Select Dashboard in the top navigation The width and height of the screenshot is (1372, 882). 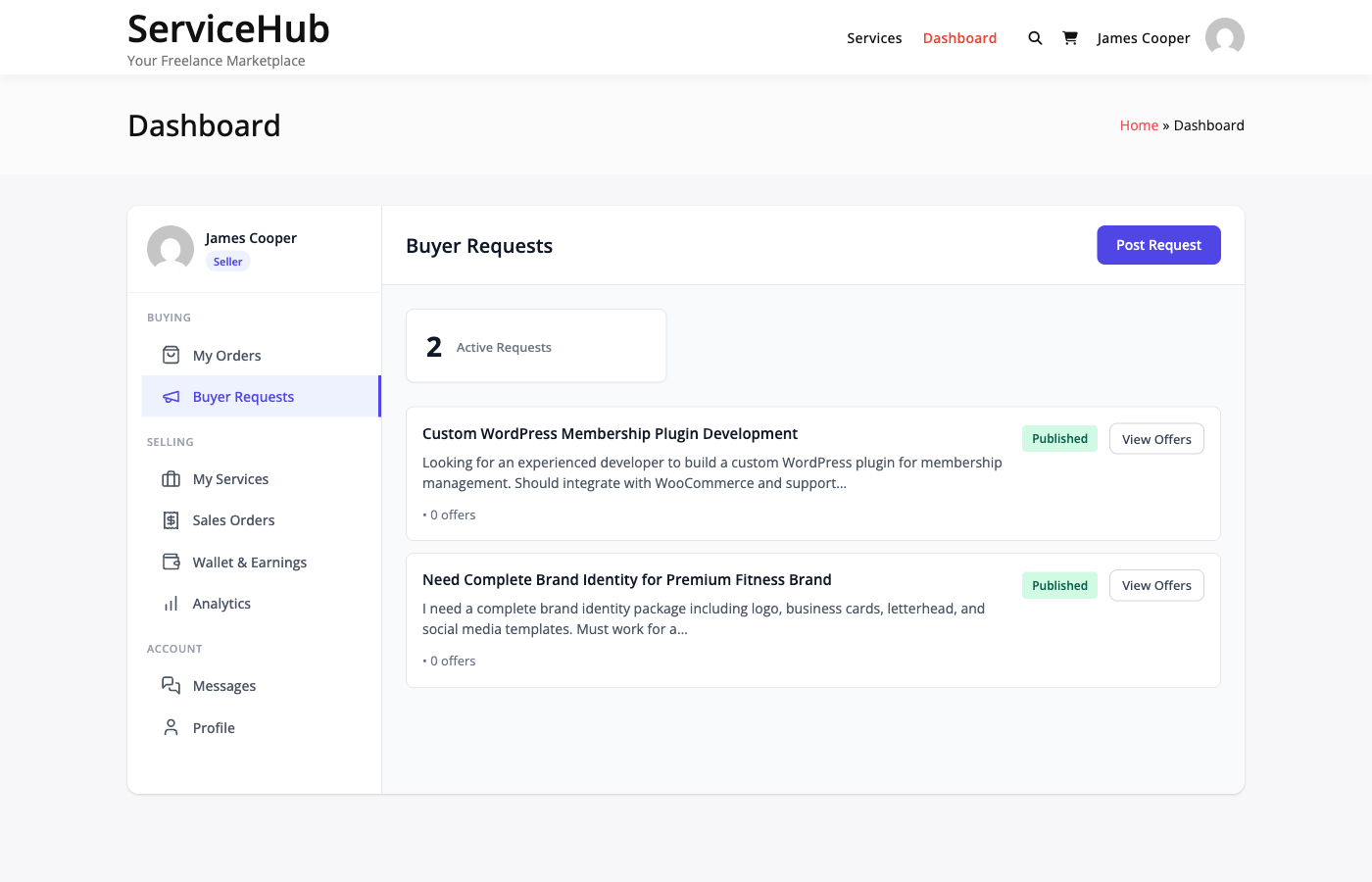[959, 38]
